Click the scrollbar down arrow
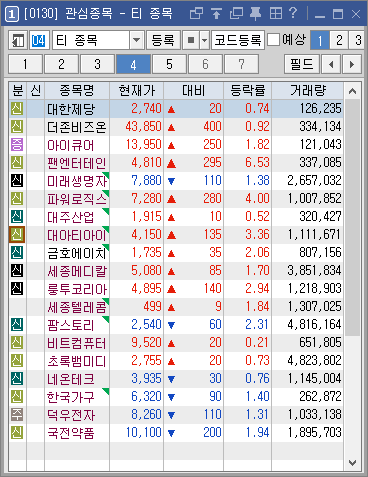Image resolution: width=368 pixels, height=477 pixels. tap(352, 463)
